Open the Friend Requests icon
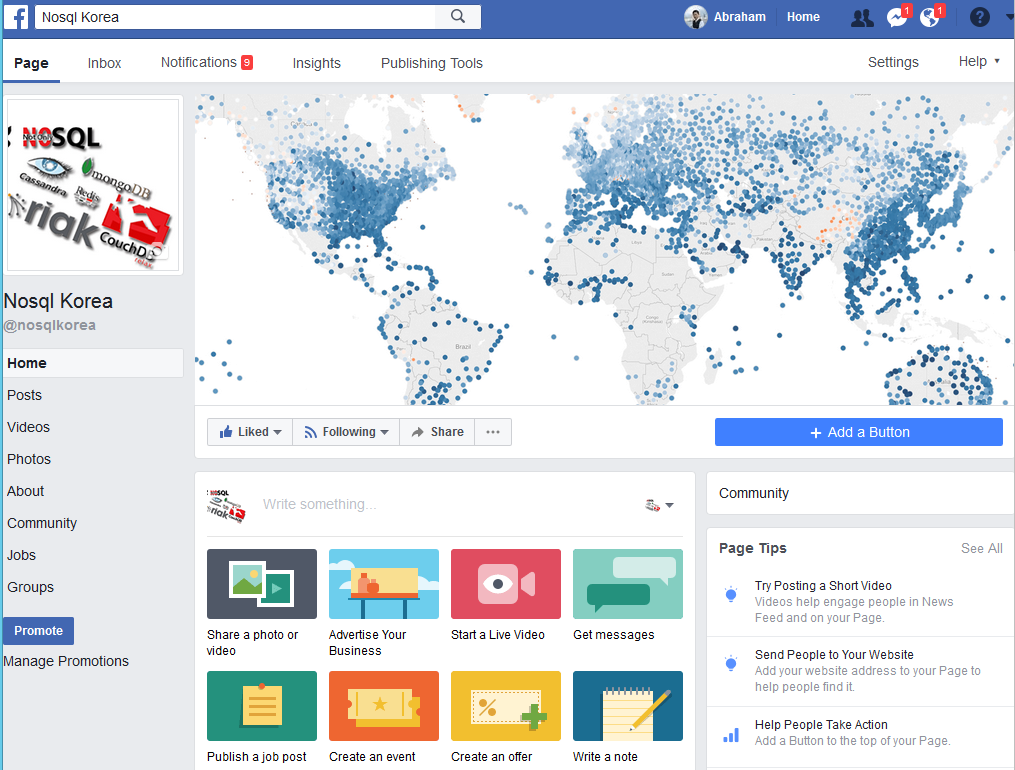This screenshot has width=1015, height=770. (862, 17)
